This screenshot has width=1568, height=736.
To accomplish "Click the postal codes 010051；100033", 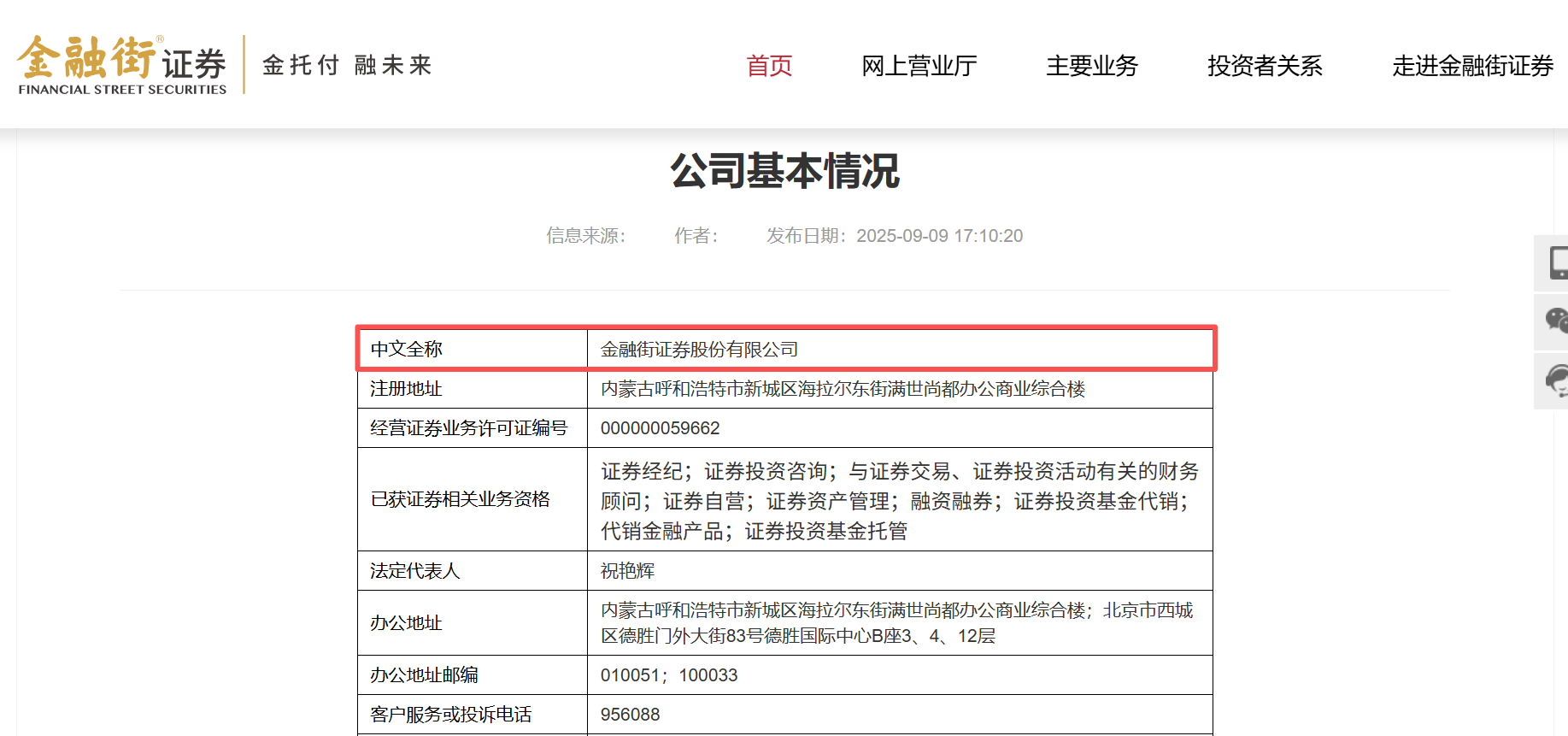I will (669, 675).
